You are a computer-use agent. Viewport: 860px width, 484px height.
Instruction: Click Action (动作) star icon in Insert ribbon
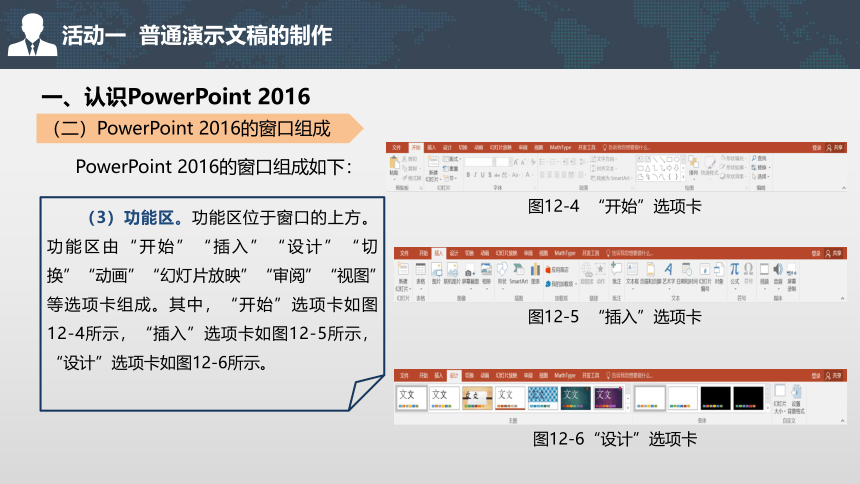point(601,269)
